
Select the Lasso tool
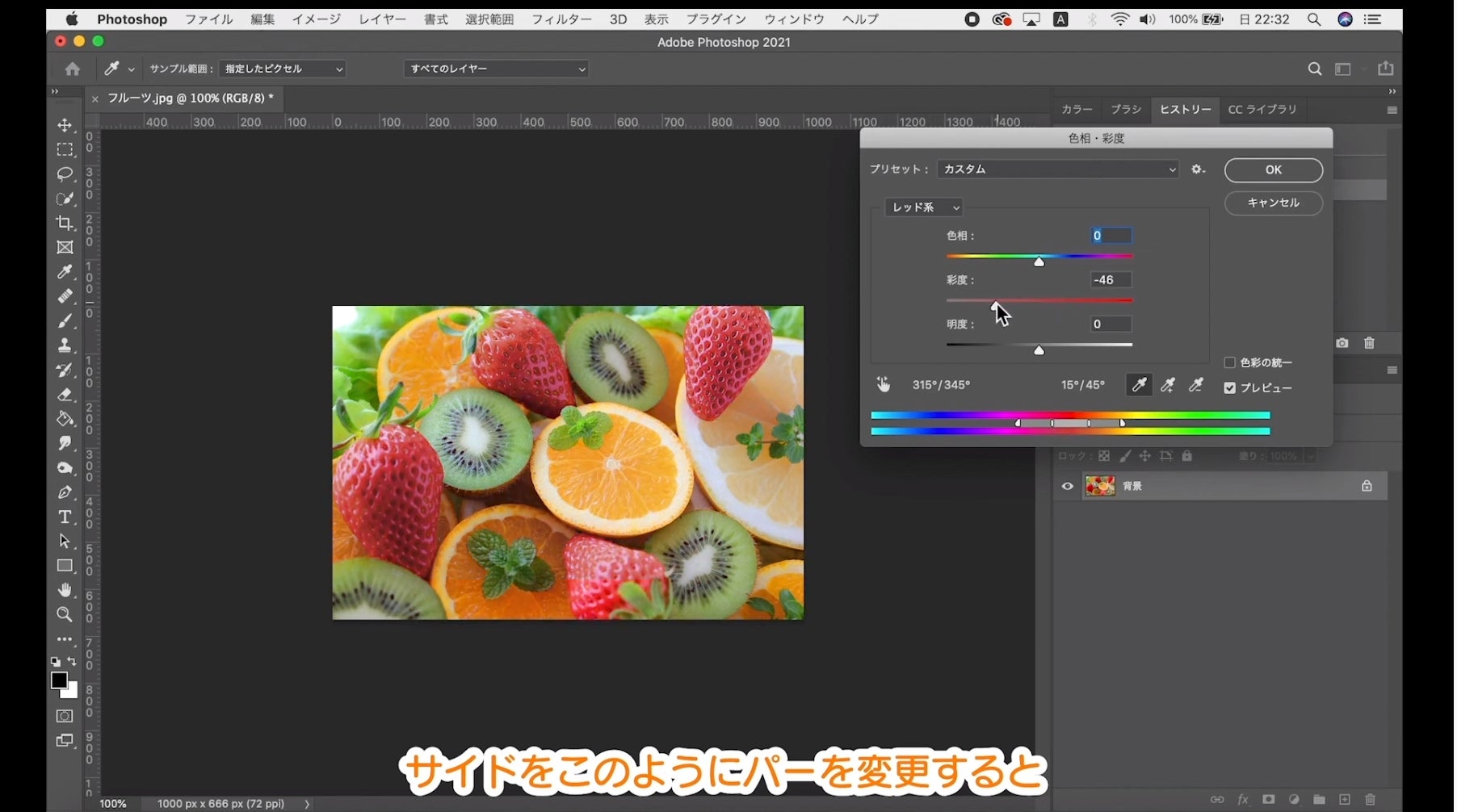coord(65,174)
